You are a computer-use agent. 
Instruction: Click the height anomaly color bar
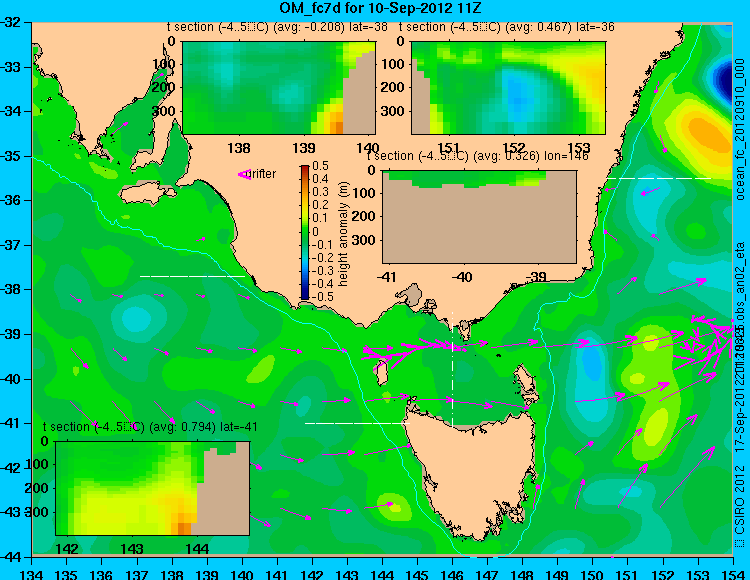click(x=305, y=232)
